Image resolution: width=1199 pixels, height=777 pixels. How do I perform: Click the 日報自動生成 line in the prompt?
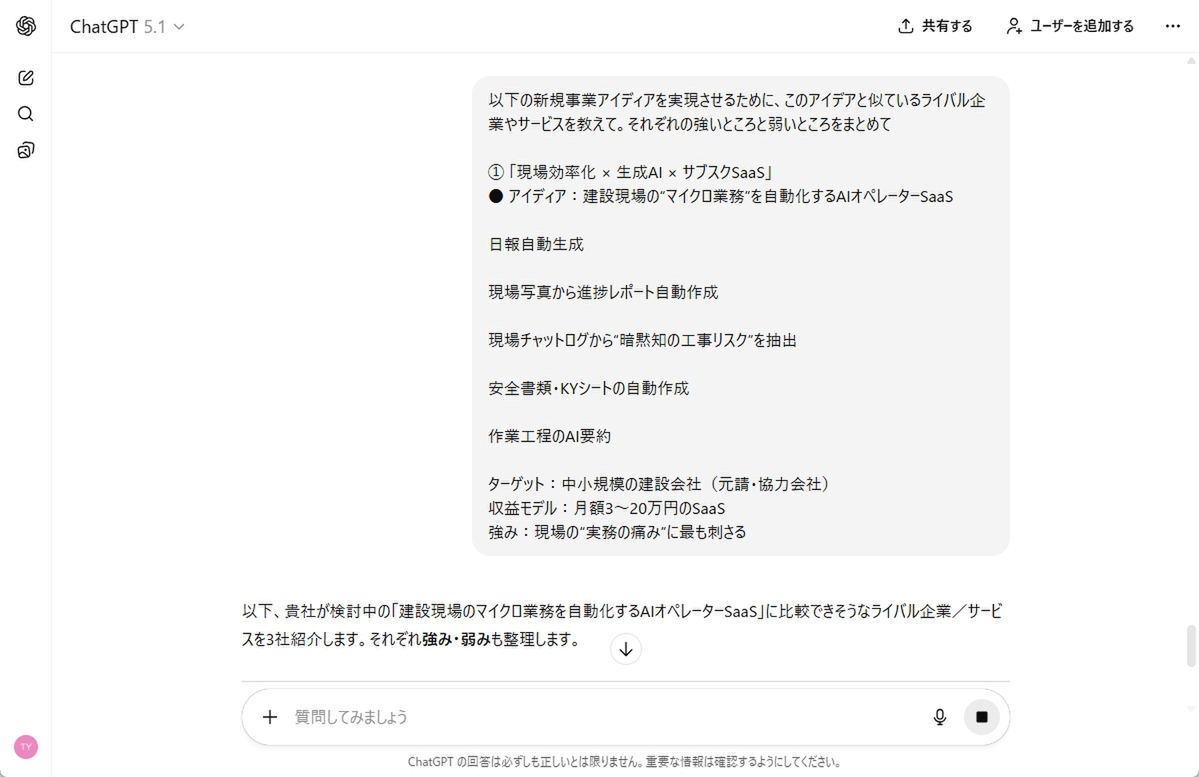(x=536, y=244)
